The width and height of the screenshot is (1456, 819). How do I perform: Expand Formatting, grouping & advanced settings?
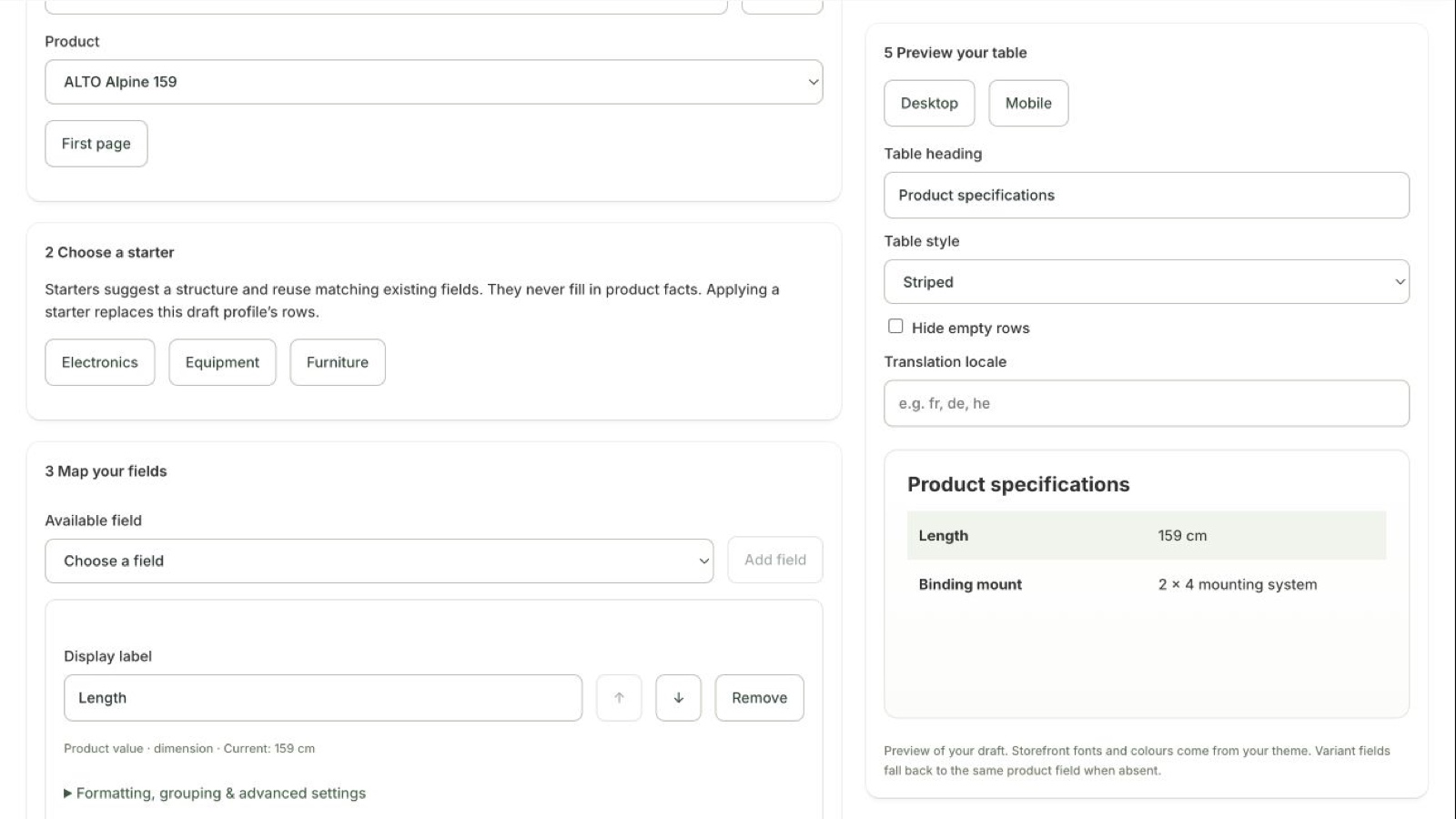pyautogui.click(x=215, y=794)
